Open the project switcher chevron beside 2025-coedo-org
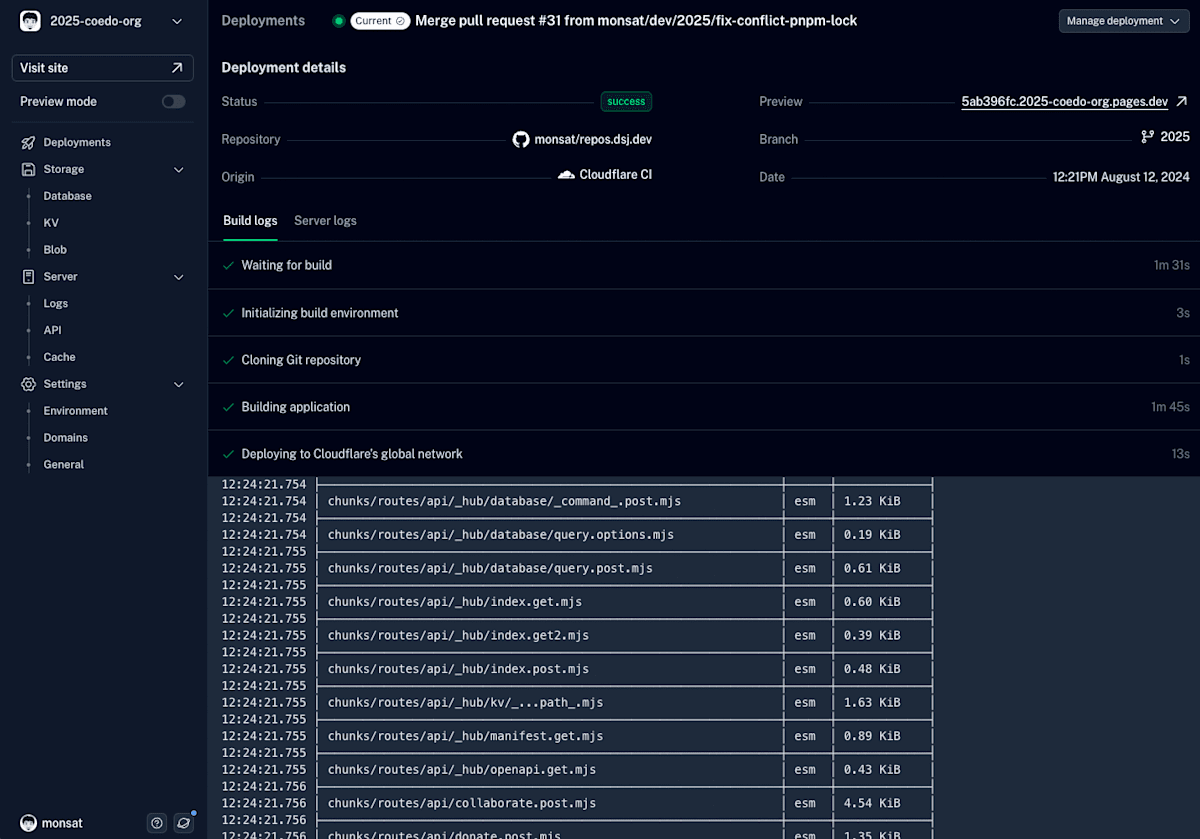 pos(177,21)
